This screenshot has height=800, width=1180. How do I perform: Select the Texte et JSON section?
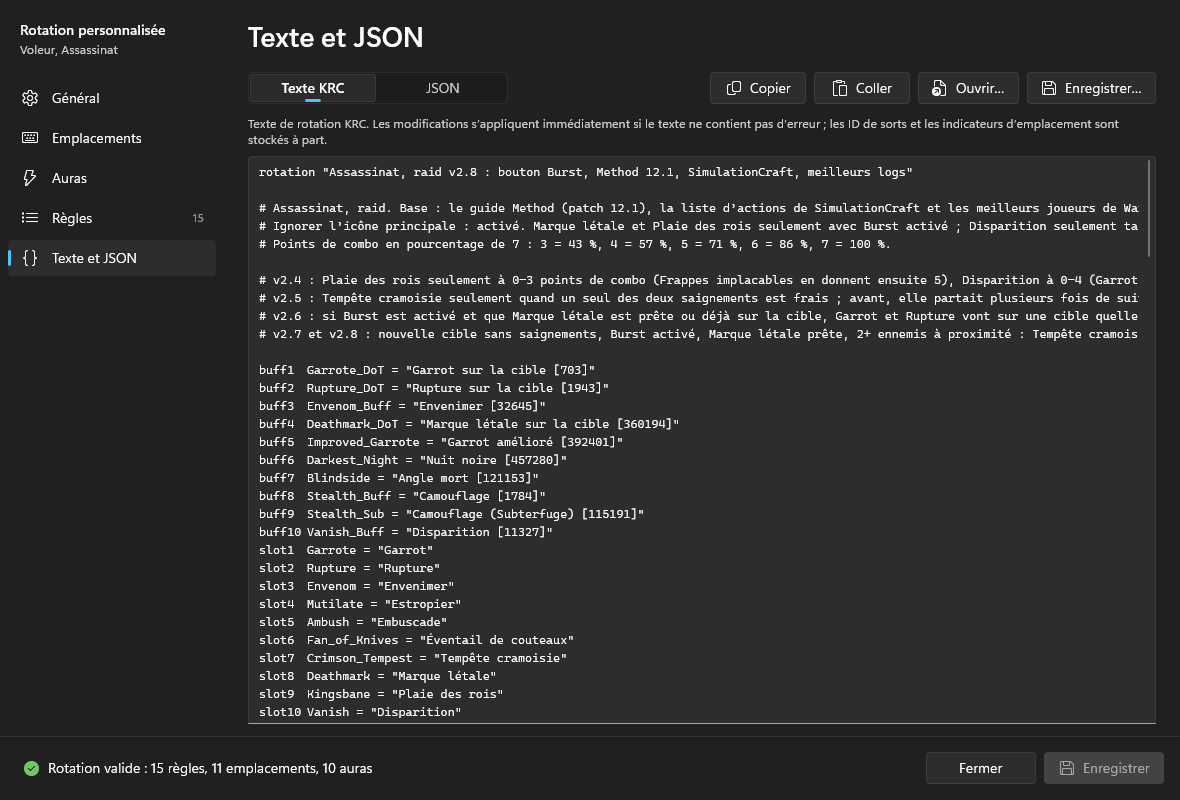coord(111,257)
